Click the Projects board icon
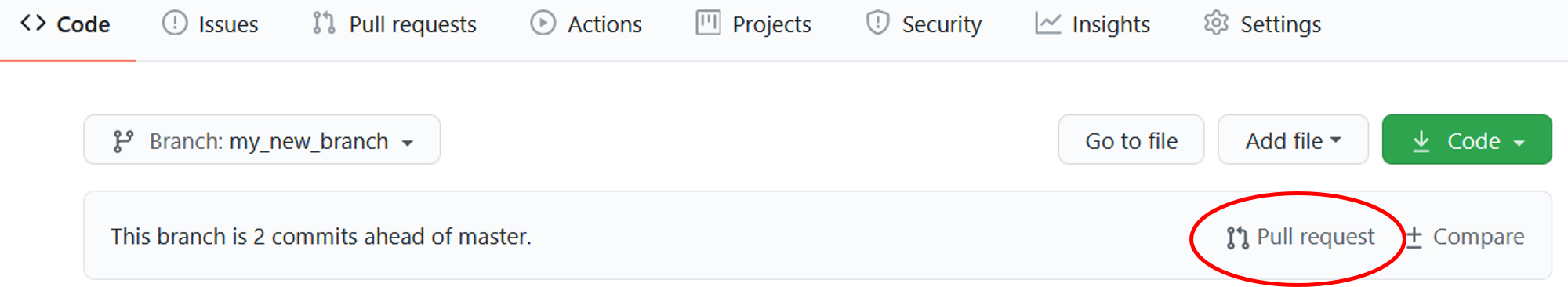 (708, 24)
